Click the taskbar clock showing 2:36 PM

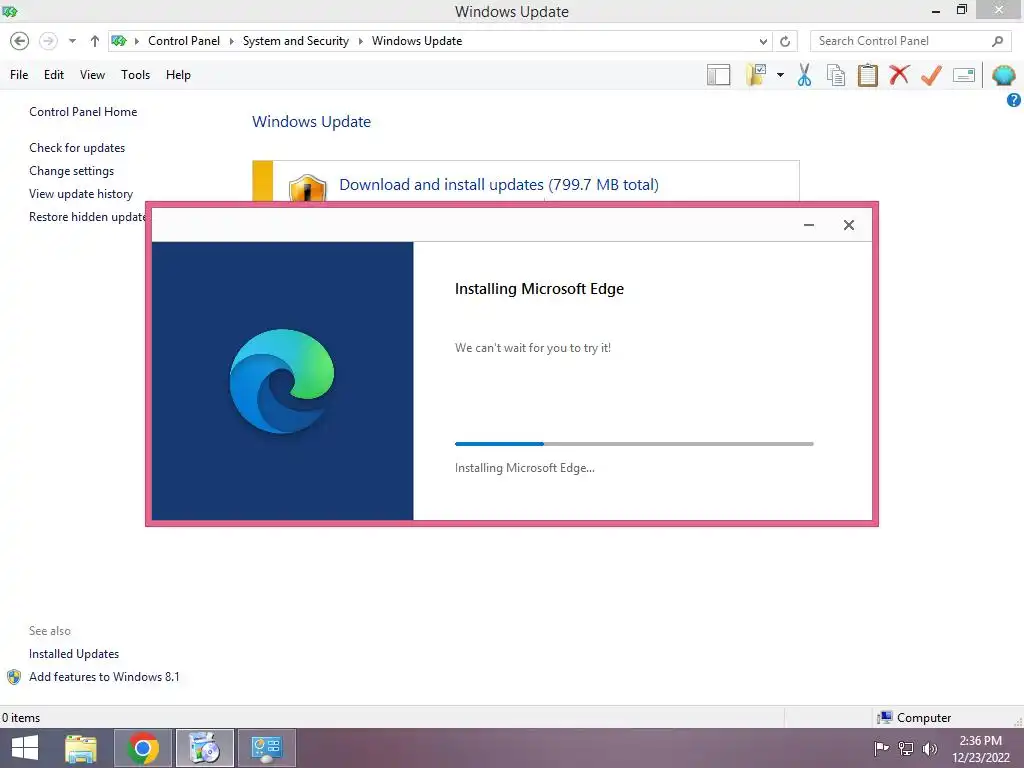coord(980,748)
